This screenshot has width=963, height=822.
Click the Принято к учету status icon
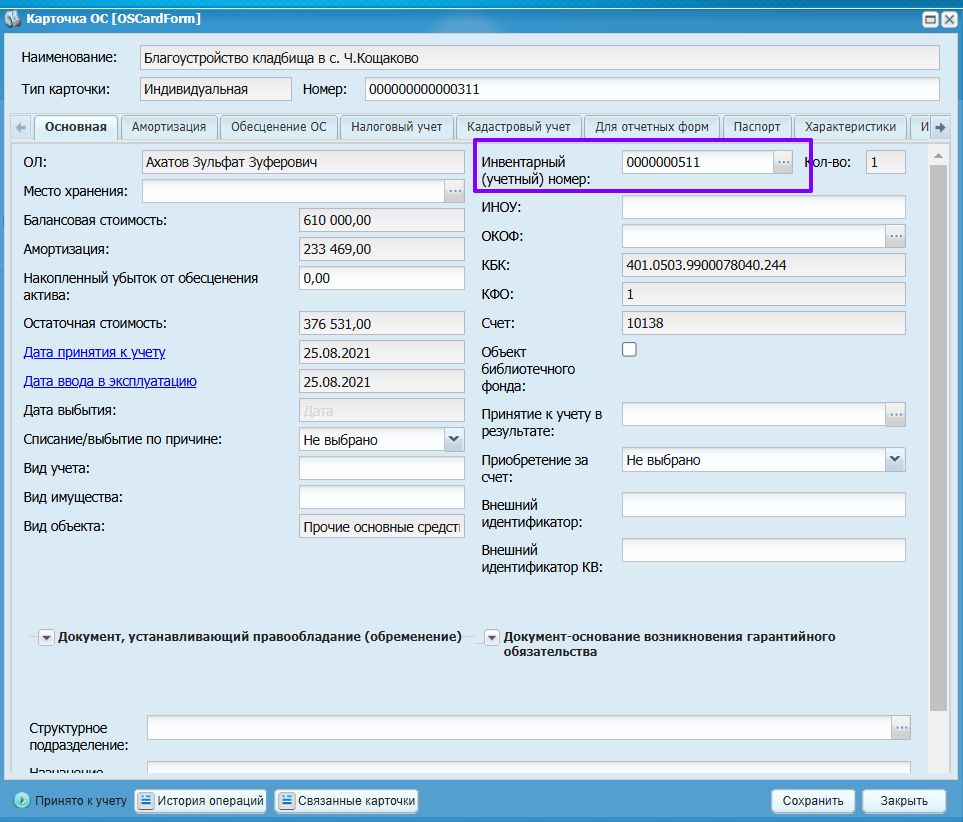[x=21, y=800]
